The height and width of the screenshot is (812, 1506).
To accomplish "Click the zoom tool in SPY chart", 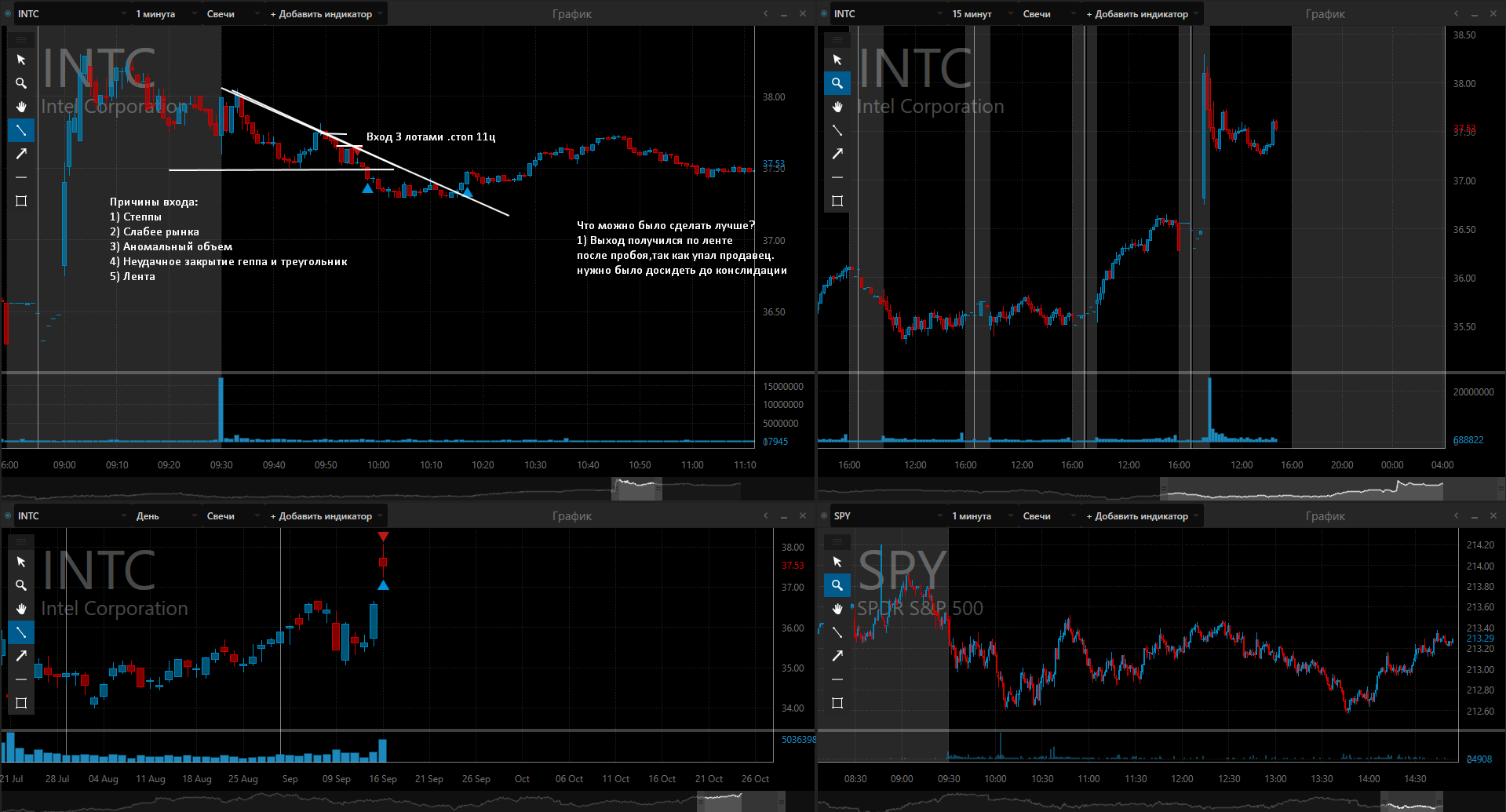I will tap(837, 585).
